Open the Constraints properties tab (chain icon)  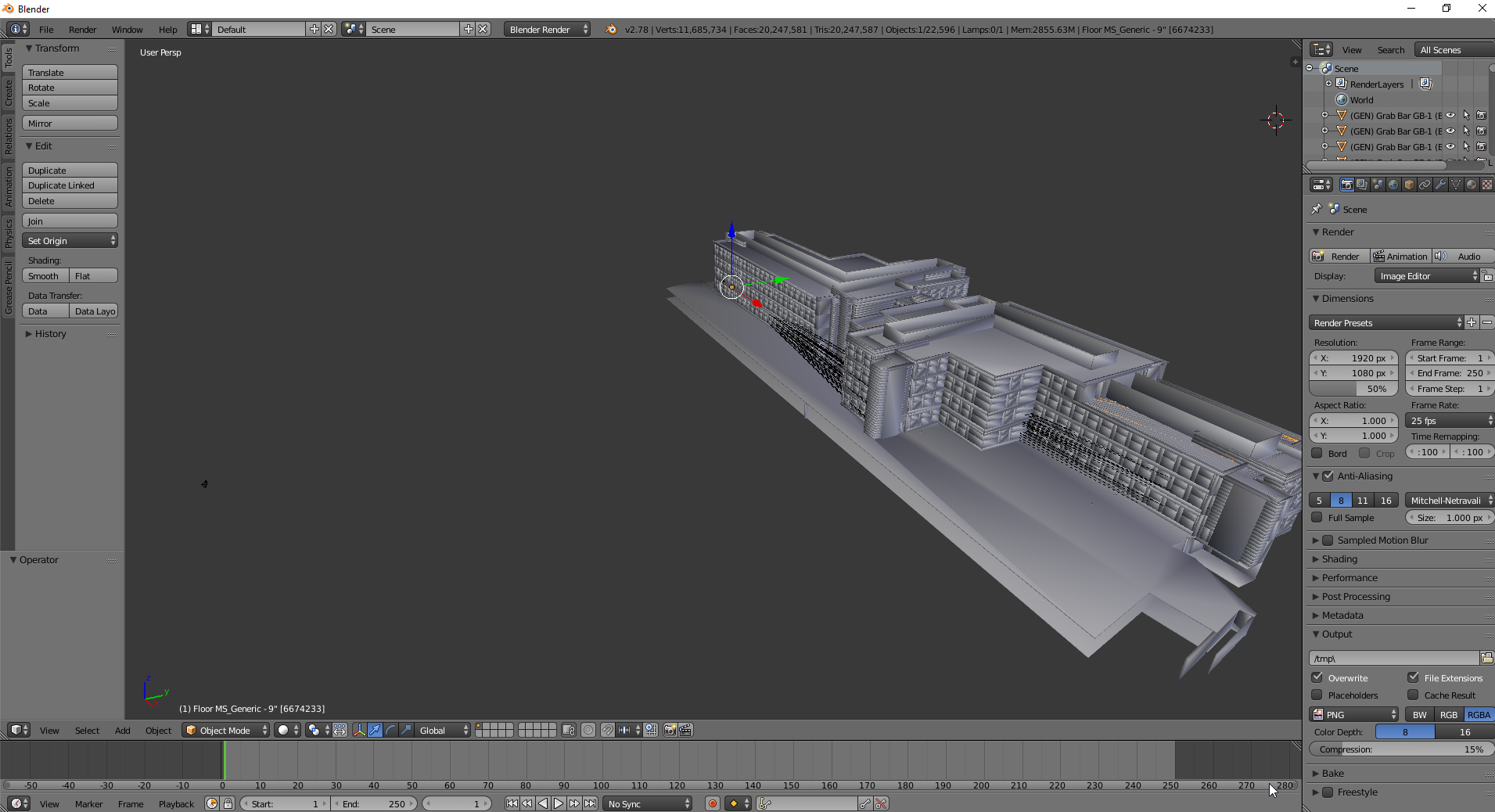coord(1425,185)
